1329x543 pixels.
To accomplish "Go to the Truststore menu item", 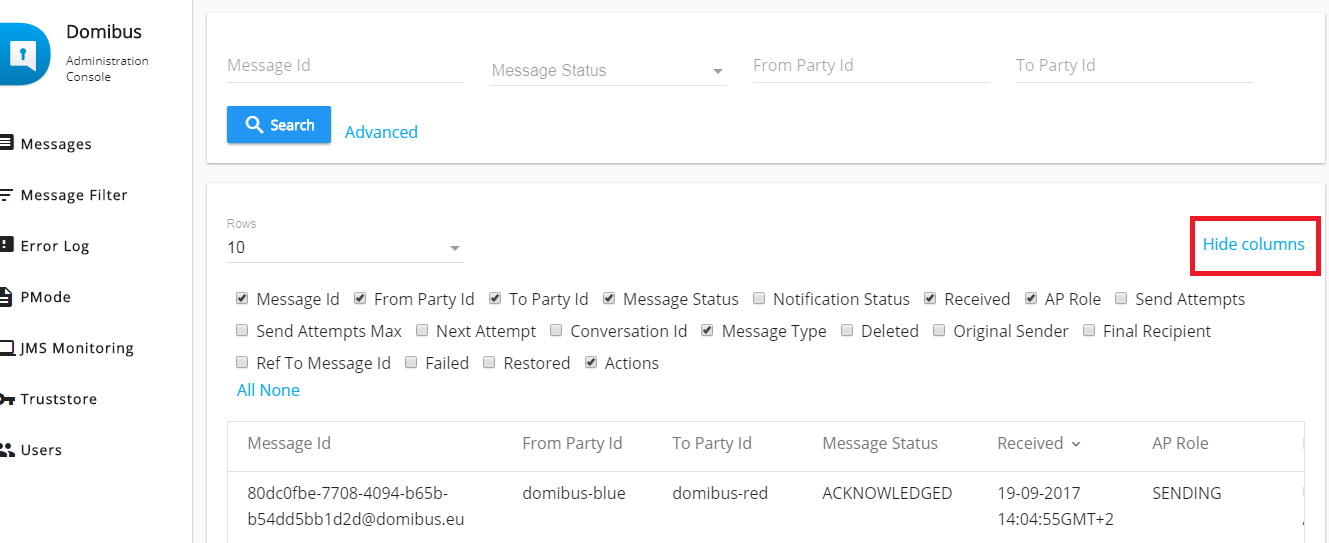I will (59, 399).
